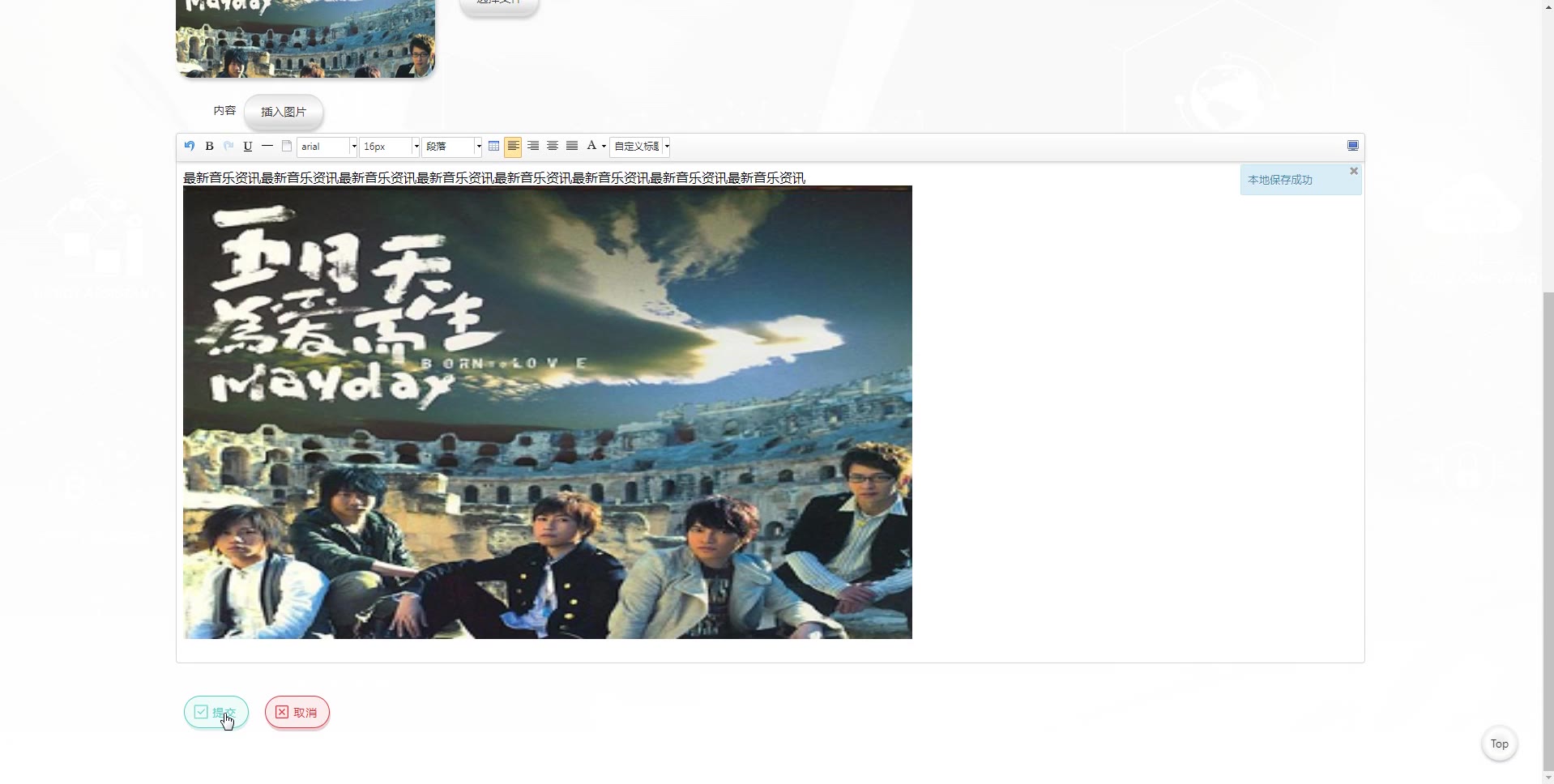1554x784 pixels.
Task: Undo the last edit in the editor
Action: point(190,147)
